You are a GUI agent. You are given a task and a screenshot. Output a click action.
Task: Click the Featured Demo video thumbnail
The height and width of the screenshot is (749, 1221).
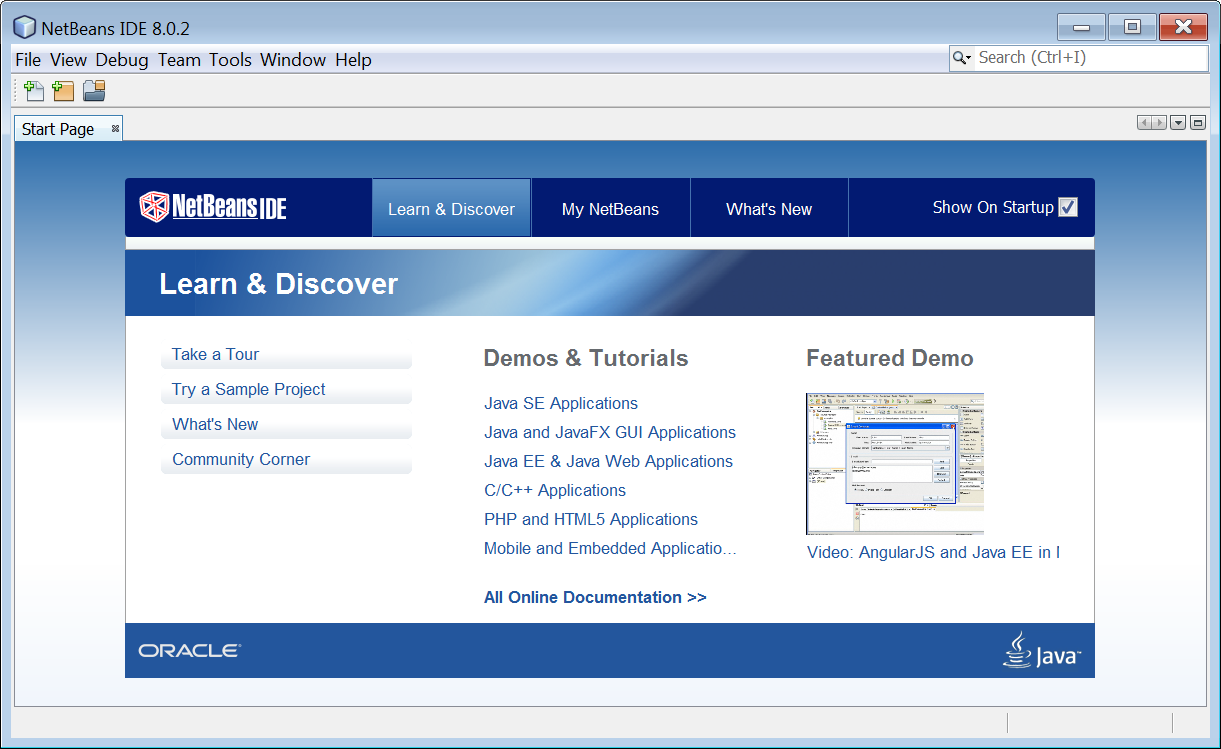[x=895, y=464]
